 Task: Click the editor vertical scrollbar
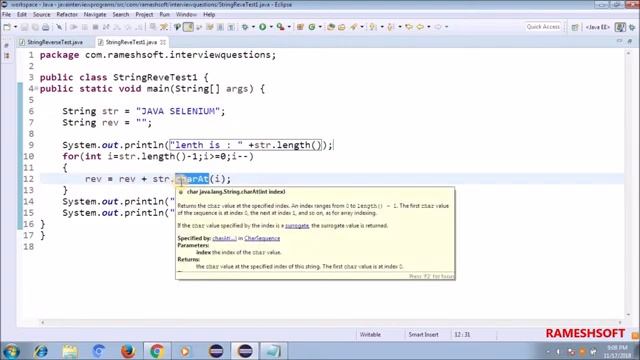coord(628,184)
